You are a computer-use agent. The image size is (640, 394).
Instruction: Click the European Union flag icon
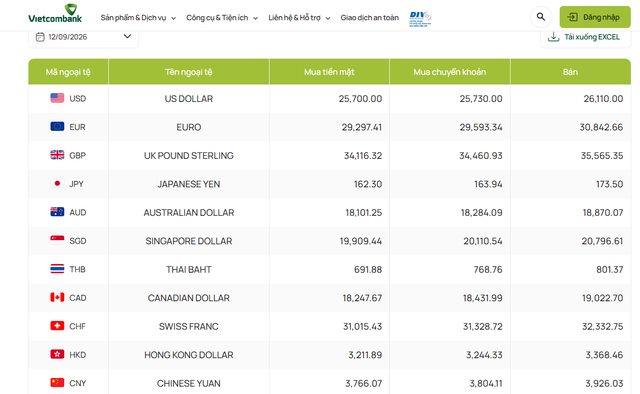[57, 127]
